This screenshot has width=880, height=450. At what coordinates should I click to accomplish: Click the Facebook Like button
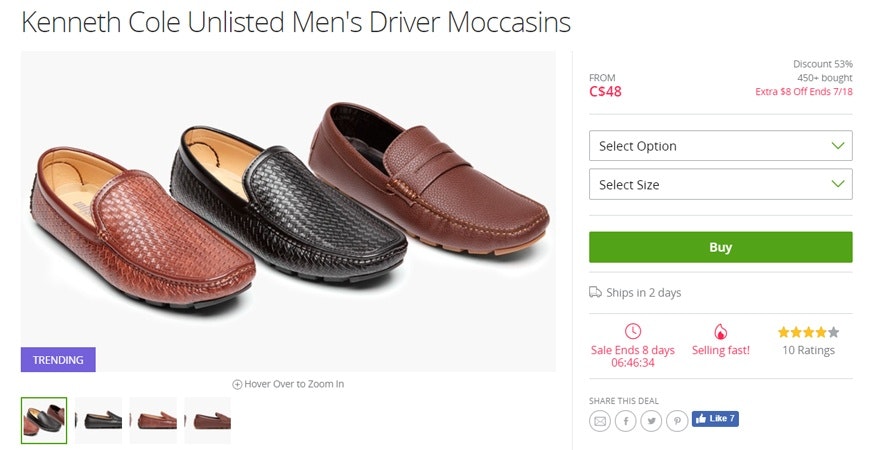coord(715,419)
